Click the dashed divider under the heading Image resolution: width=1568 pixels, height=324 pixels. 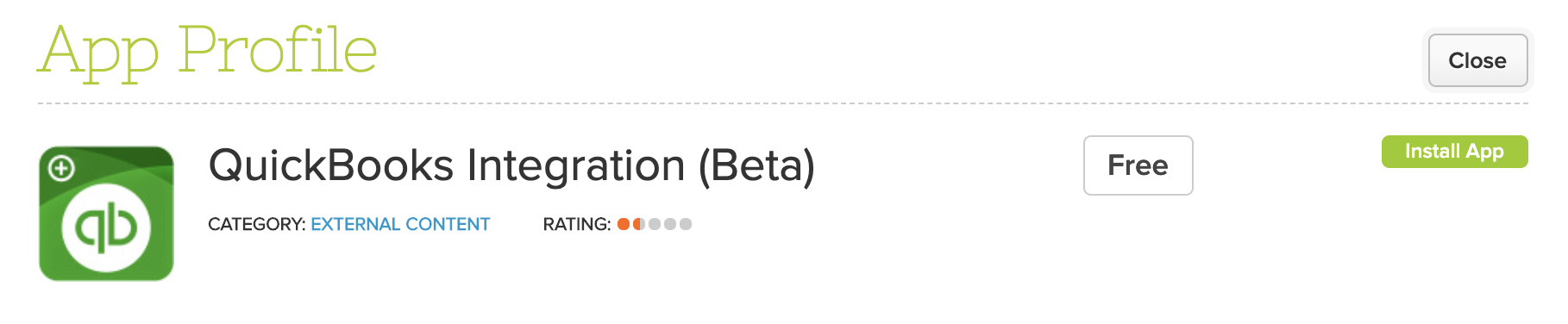pyautogui.click(x=782, y=103)
